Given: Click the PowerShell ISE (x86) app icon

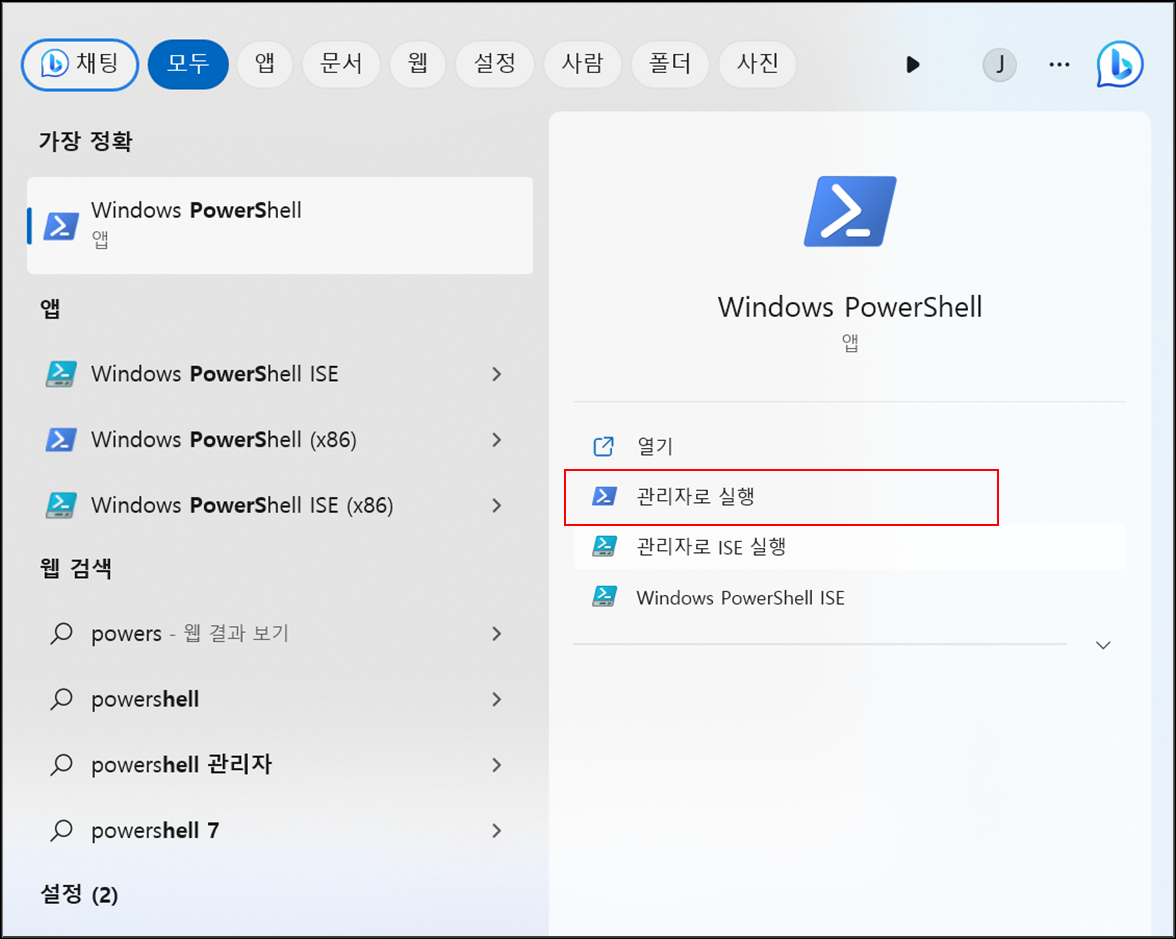Looking at the screenshot, I should click(x=61, y=506).
